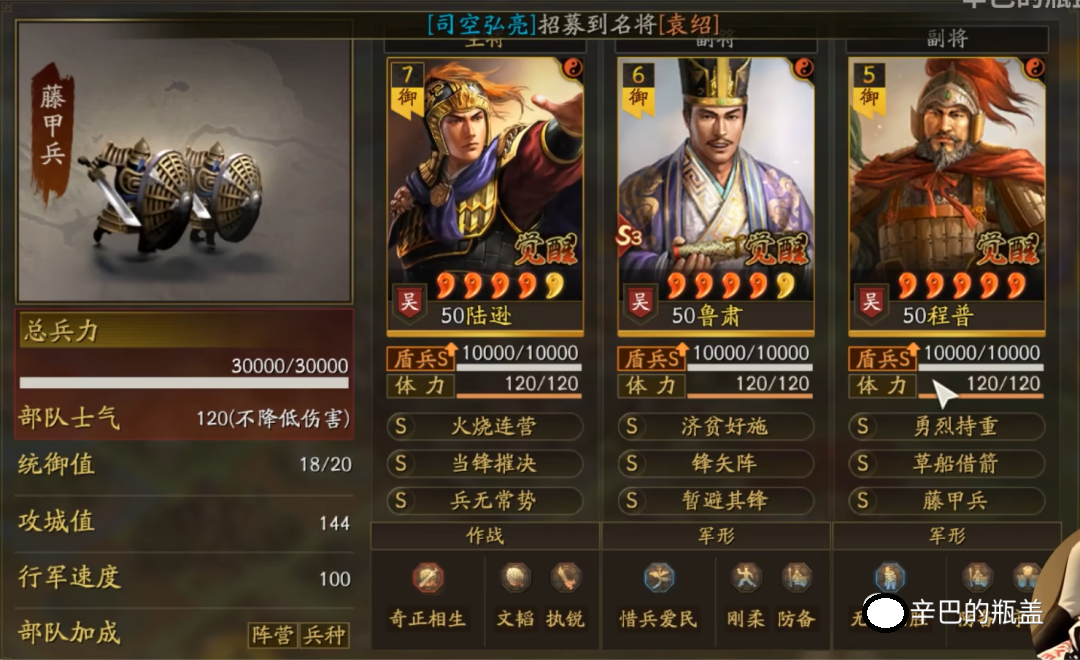Select the 文韬 trait icon
The image size is (1080, 660).
click(516, 577)
